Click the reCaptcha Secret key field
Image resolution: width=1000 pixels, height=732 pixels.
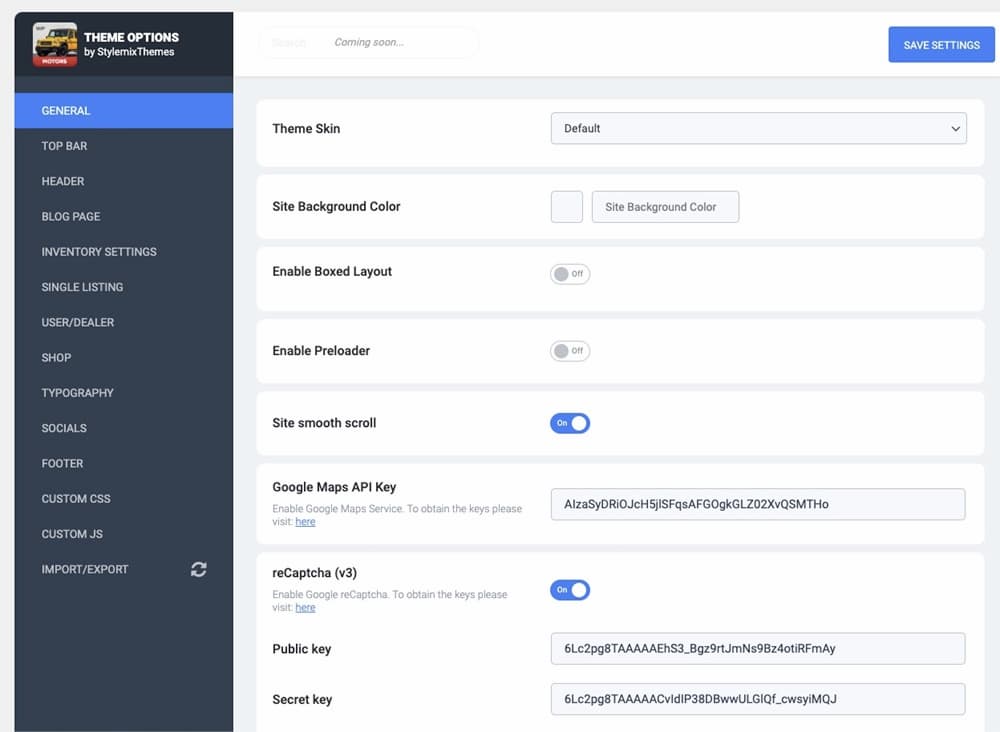coord(758,699)
